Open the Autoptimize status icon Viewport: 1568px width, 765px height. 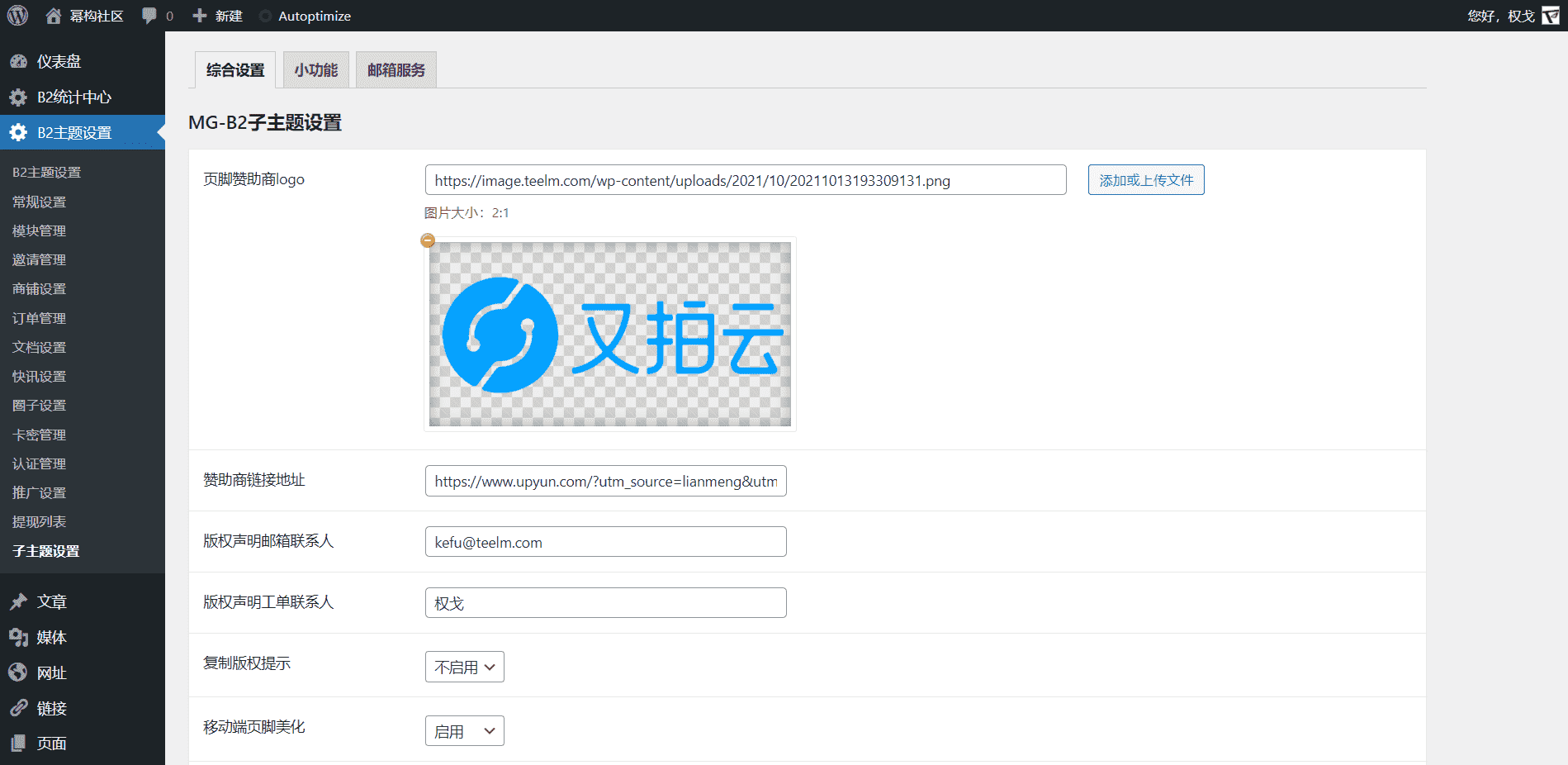click(x=265, y=16)
